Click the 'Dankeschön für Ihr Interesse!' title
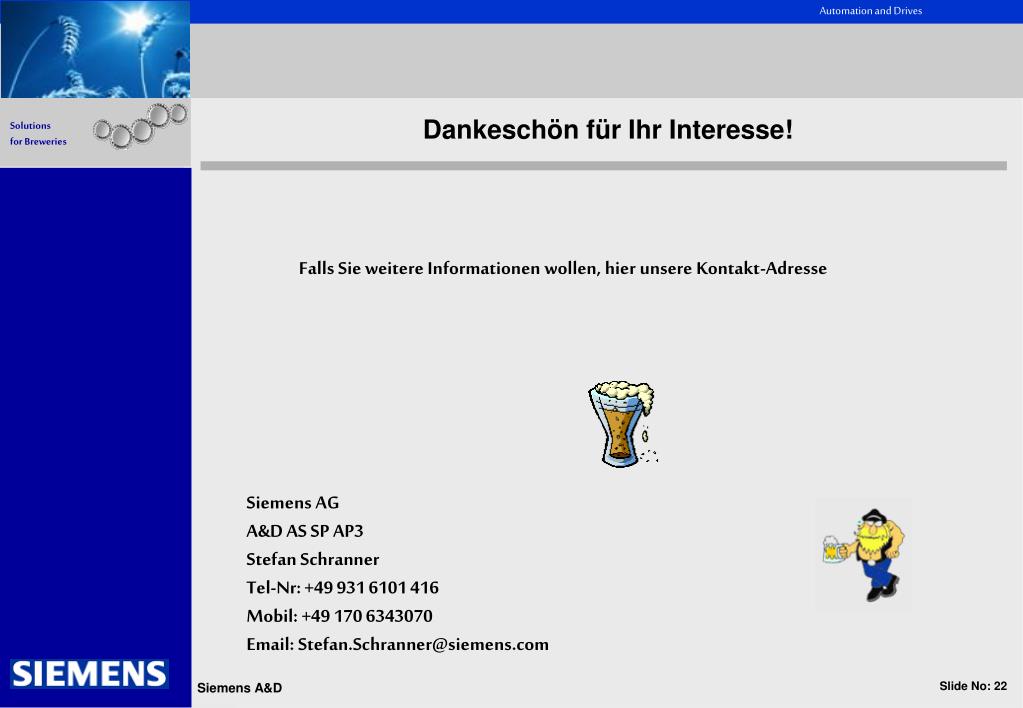Viewport: 1023px width, 708px height. (x=608, y=130)
